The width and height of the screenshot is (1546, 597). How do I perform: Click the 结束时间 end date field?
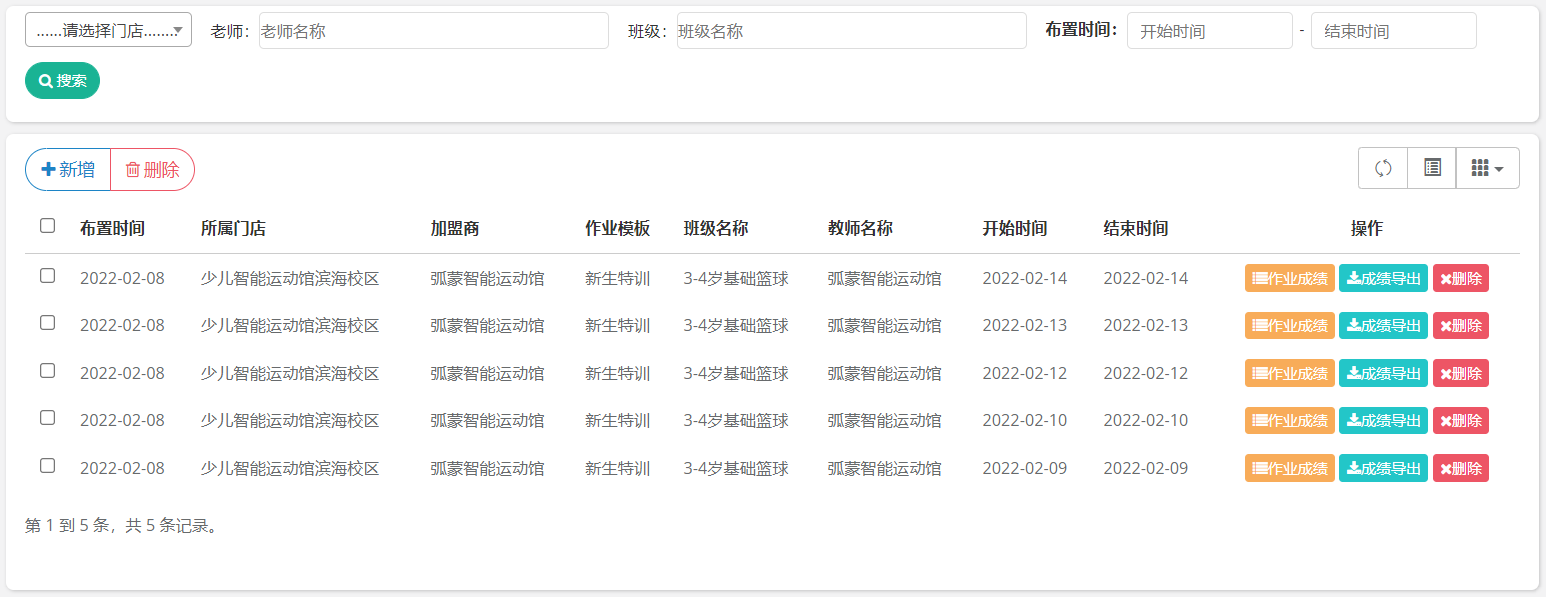(x=1393, y=31)
